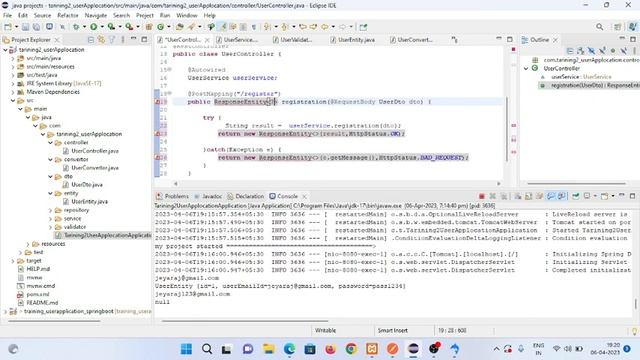
Task: Open the File menu
Action: pos(7,16)
